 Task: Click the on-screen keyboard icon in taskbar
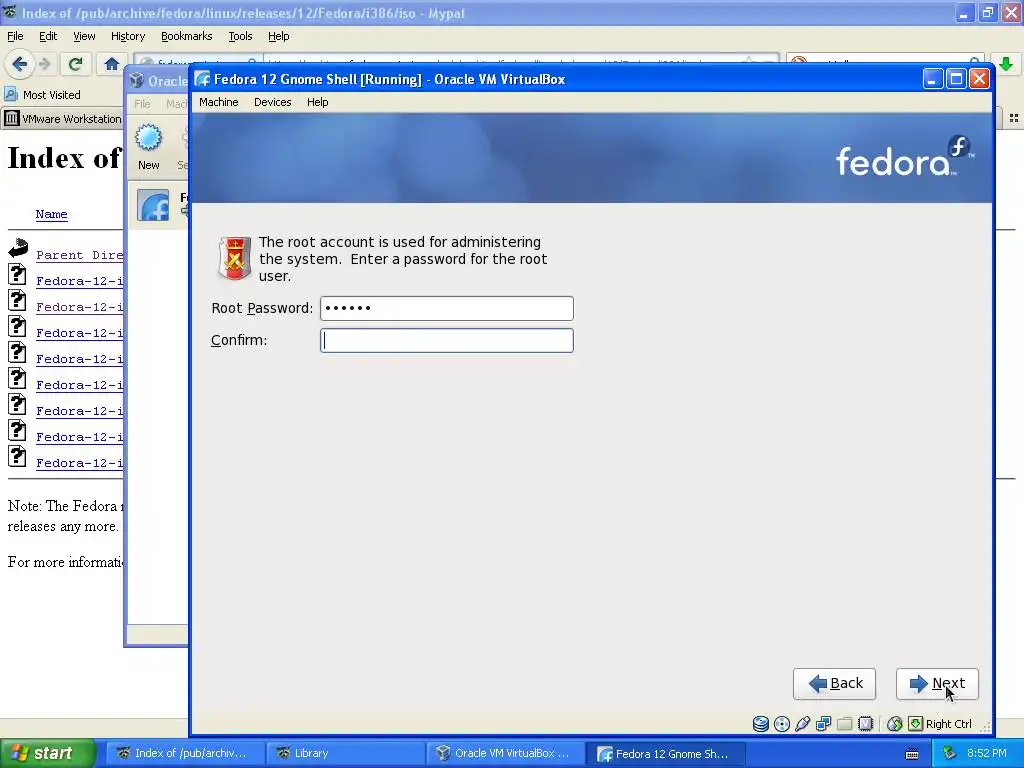912,754
